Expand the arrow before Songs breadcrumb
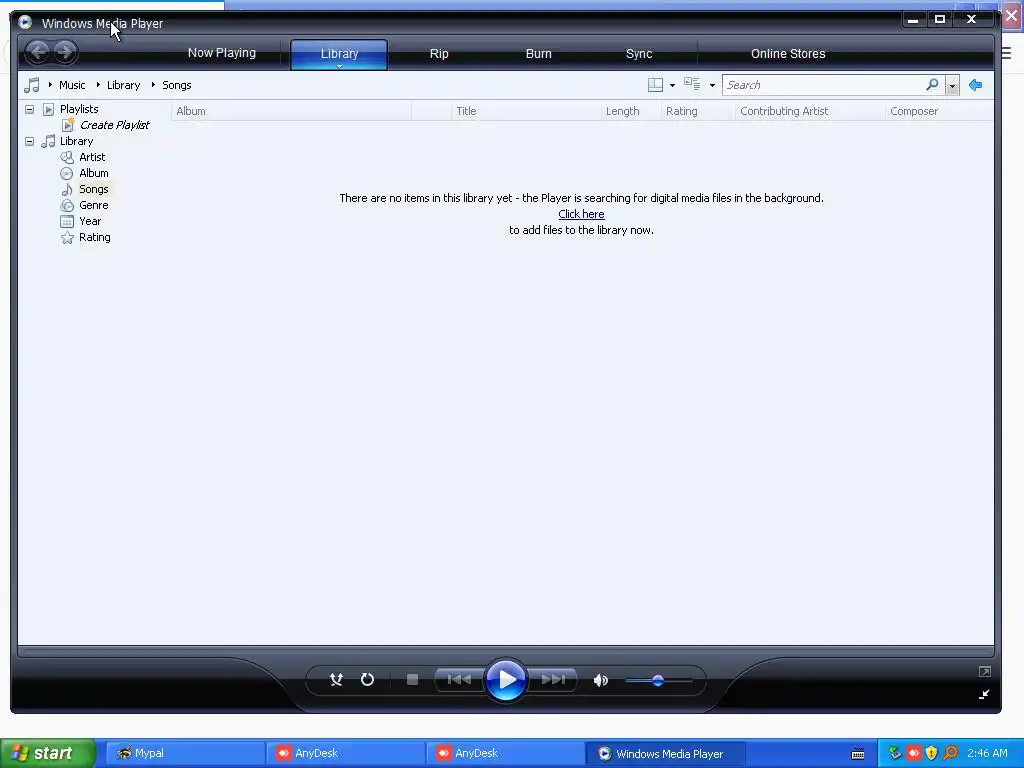Viewport: 1024px width, 768px height. tap(153, 85)
